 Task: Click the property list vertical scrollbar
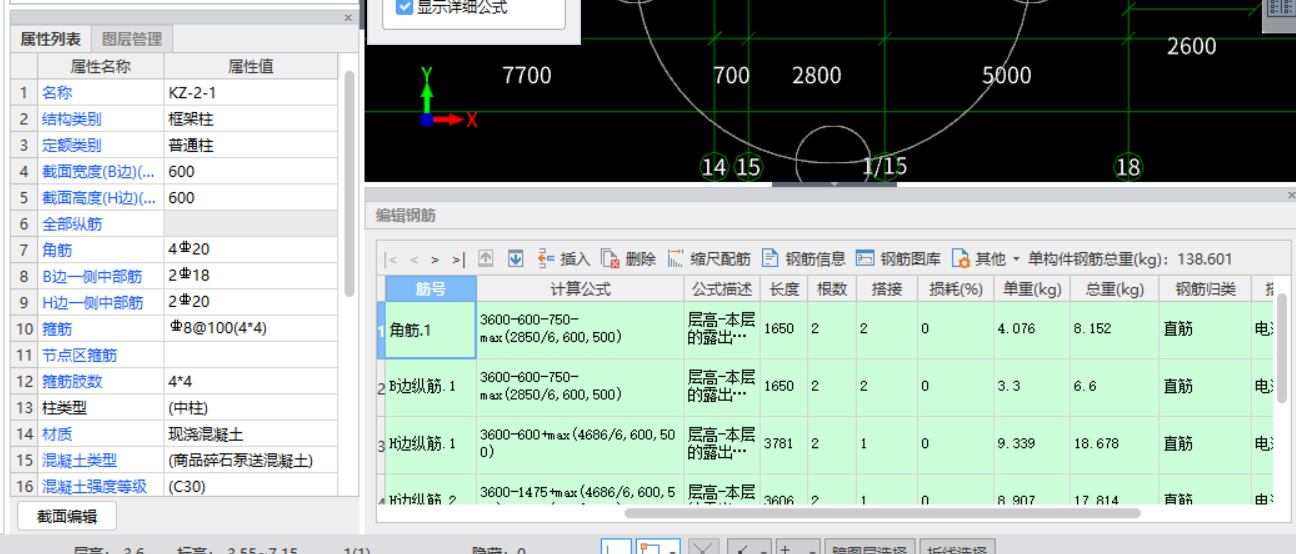[x=349, y=182]
